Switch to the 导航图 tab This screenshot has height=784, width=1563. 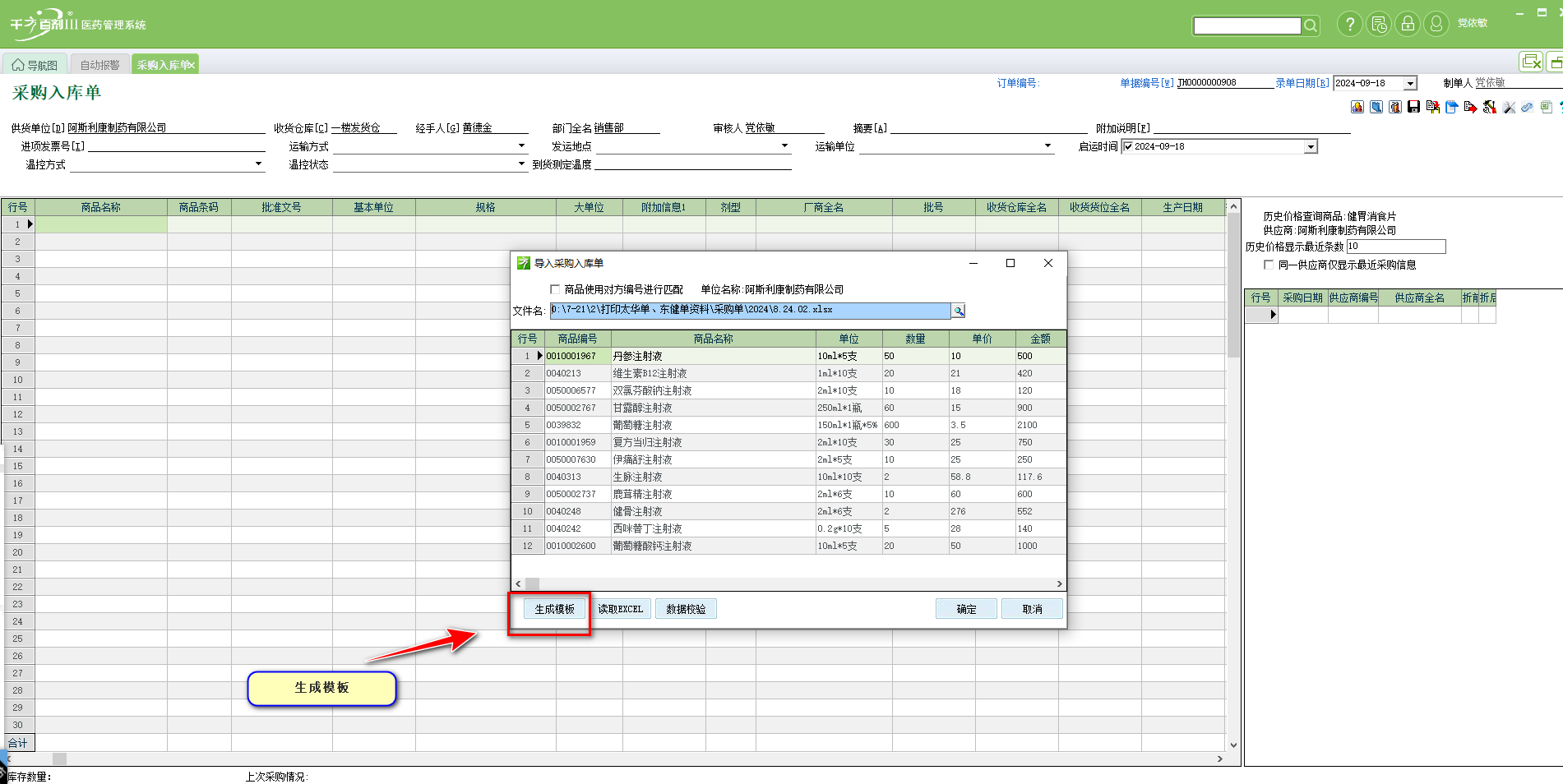coord(35,65)
